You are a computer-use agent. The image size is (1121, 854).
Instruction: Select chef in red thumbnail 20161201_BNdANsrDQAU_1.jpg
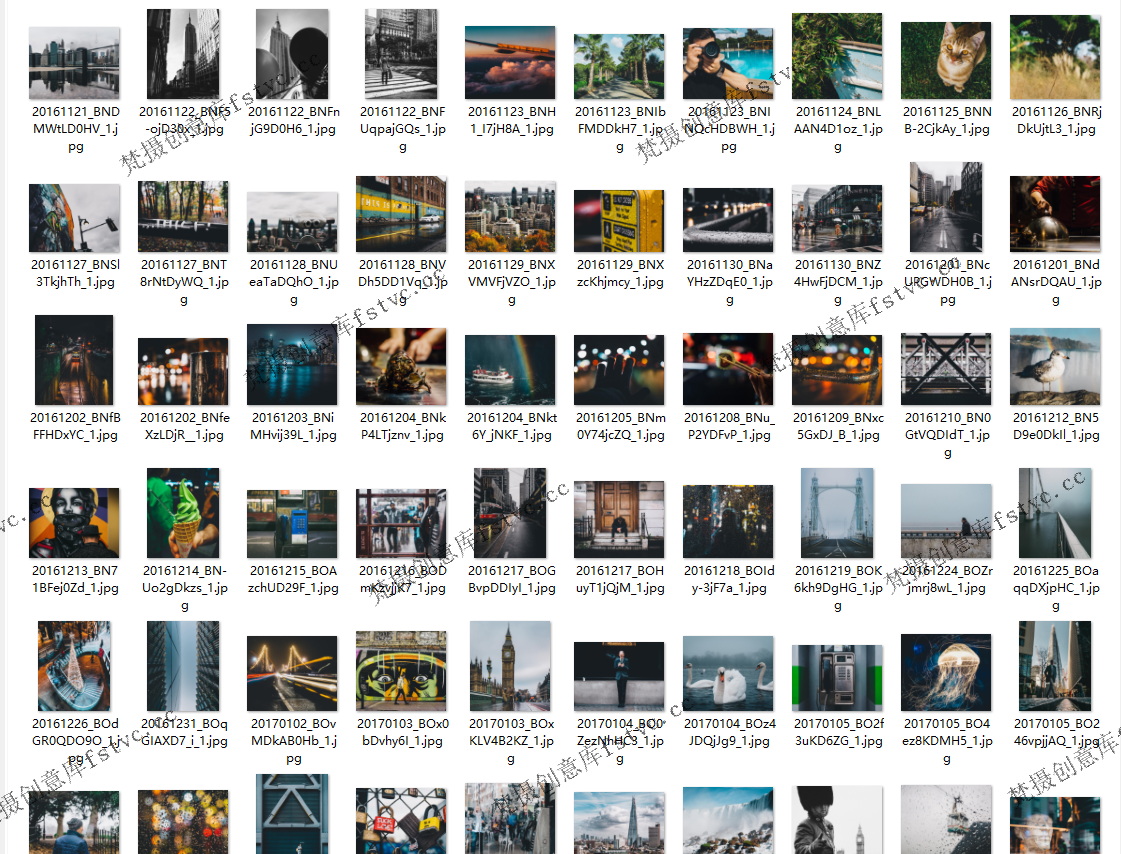[x=1055, y=214]
